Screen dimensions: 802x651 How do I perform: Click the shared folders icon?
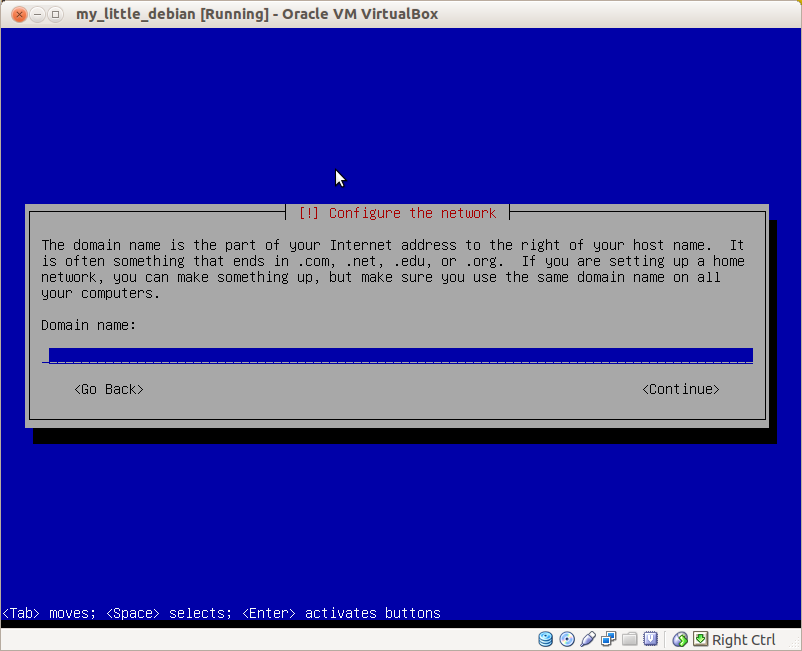(x=630, y=639)
